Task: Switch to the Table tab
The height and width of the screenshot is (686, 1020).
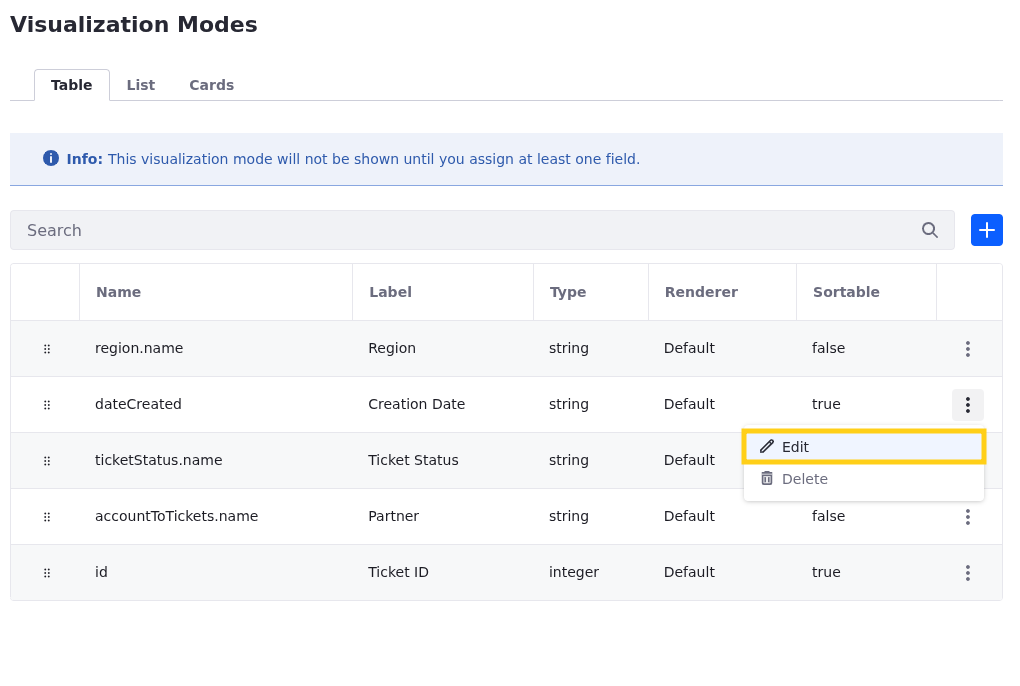Action: [72, 85]
